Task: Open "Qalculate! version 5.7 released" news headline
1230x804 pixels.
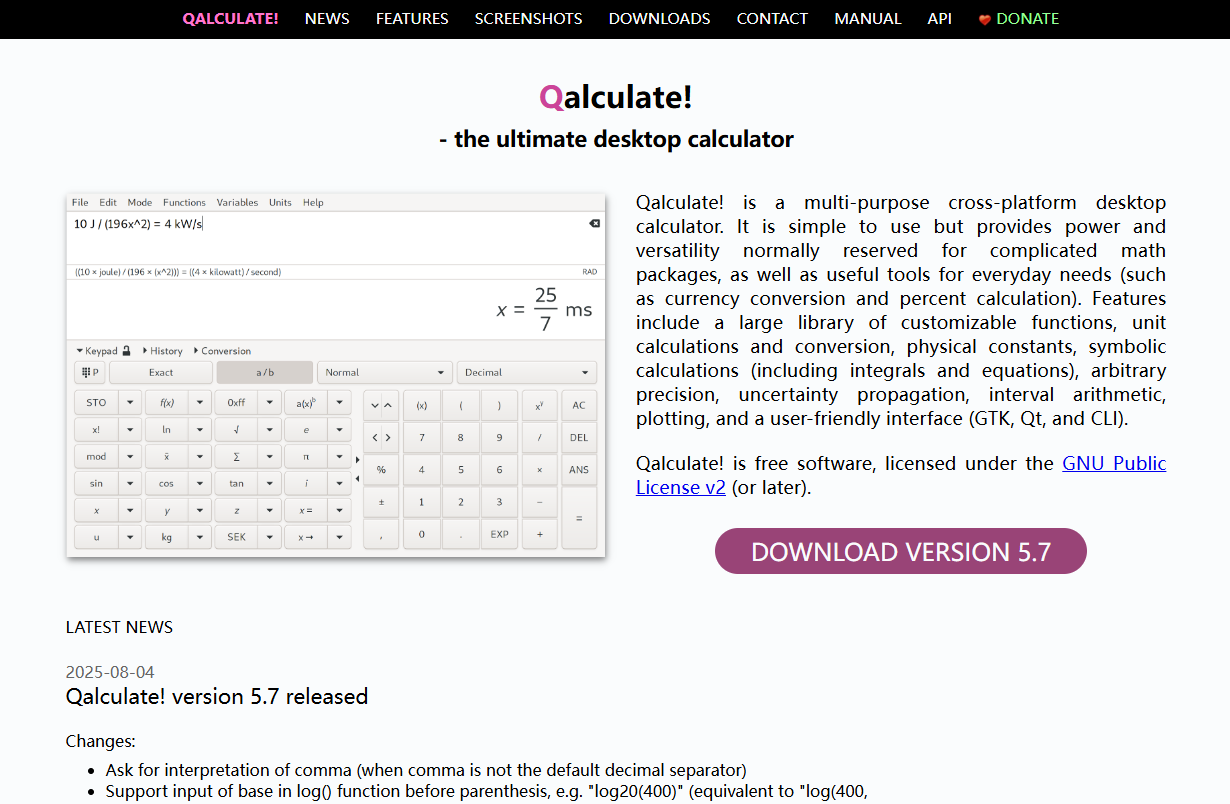Action: (x=217, y=696)
